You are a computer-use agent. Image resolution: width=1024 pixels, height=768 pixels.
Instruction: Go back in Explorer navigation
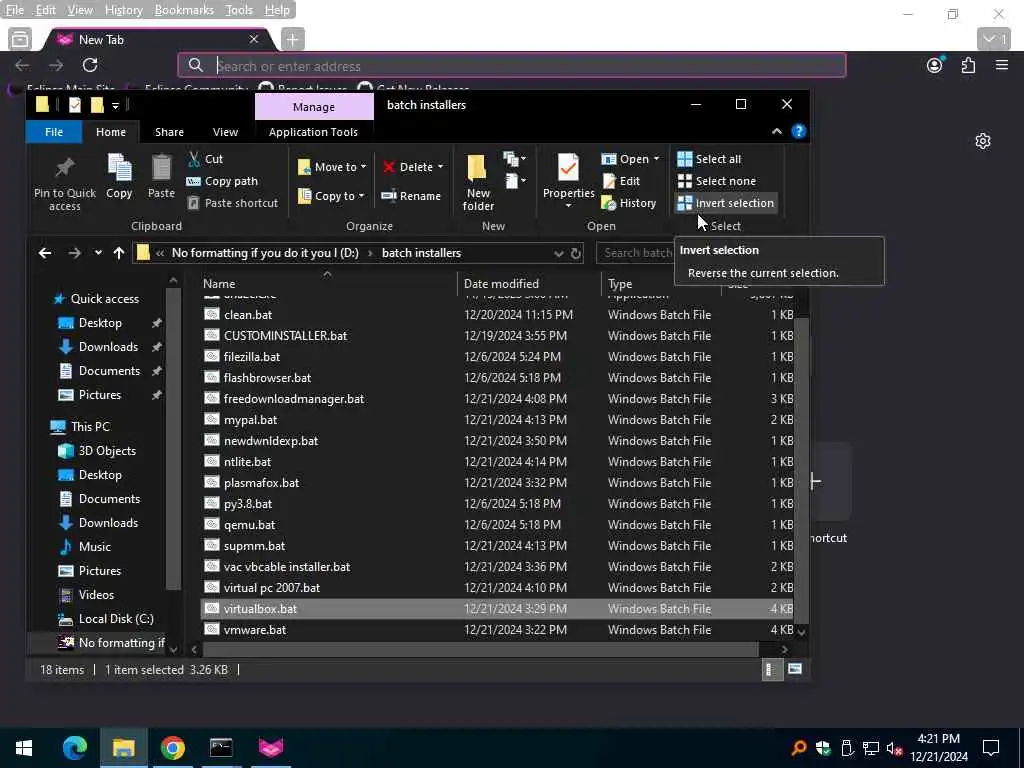(44, 253)
